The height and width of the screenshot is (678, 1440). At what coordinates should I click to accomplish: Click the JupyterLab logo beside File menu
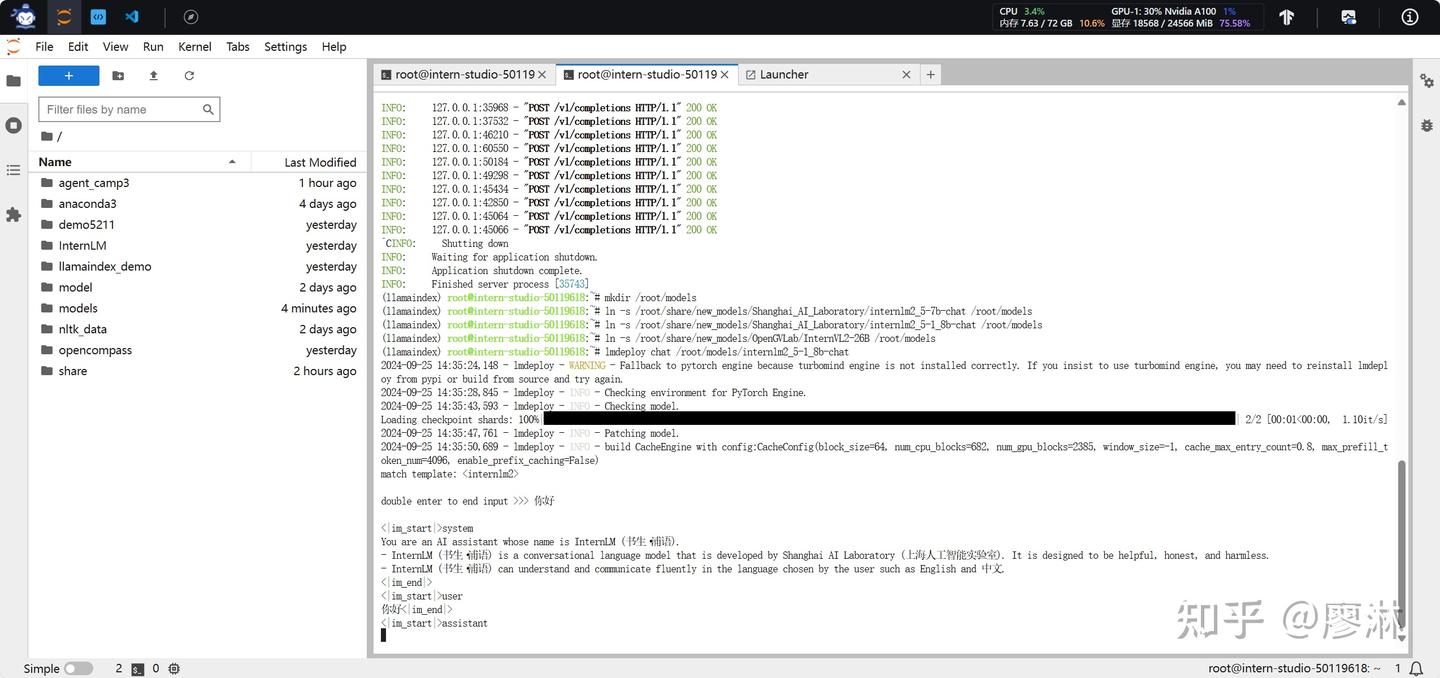[x=13, y=47]
